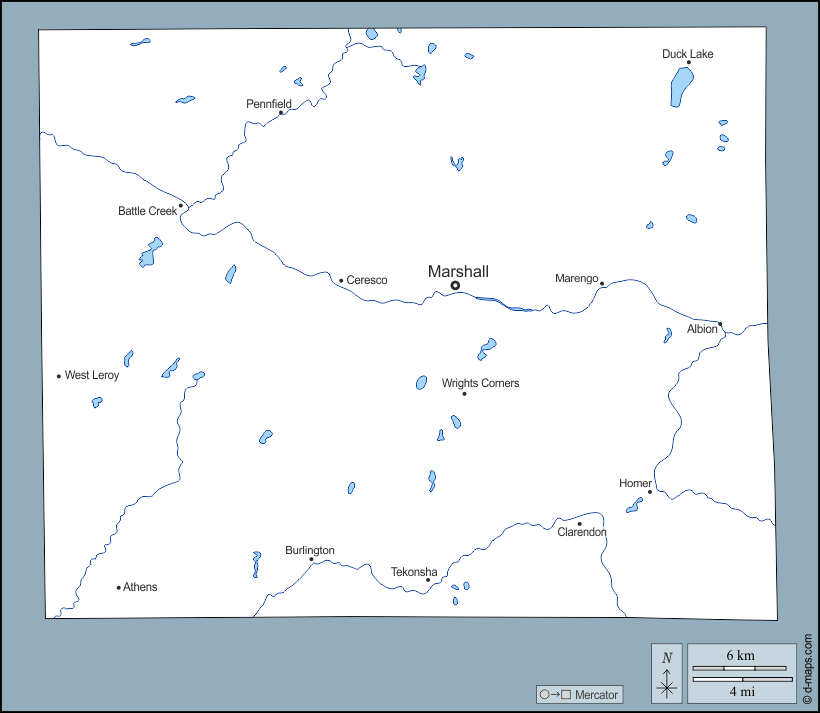Click the West Leroy town label
820x713 pixels.
click(92, 376)
